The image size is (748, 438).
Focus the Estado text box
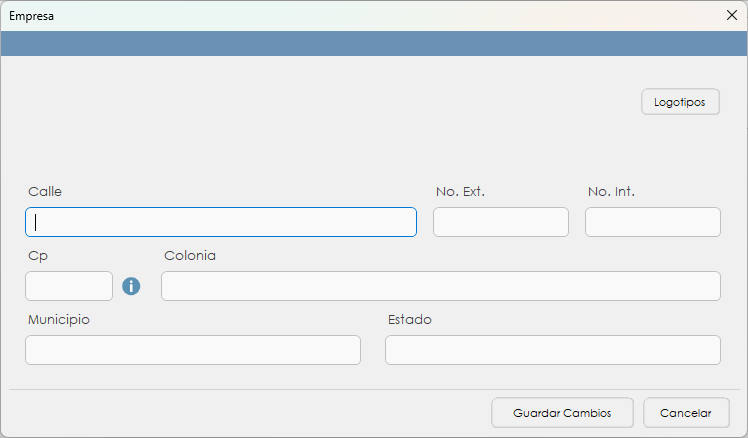click(x=552, y=350)
